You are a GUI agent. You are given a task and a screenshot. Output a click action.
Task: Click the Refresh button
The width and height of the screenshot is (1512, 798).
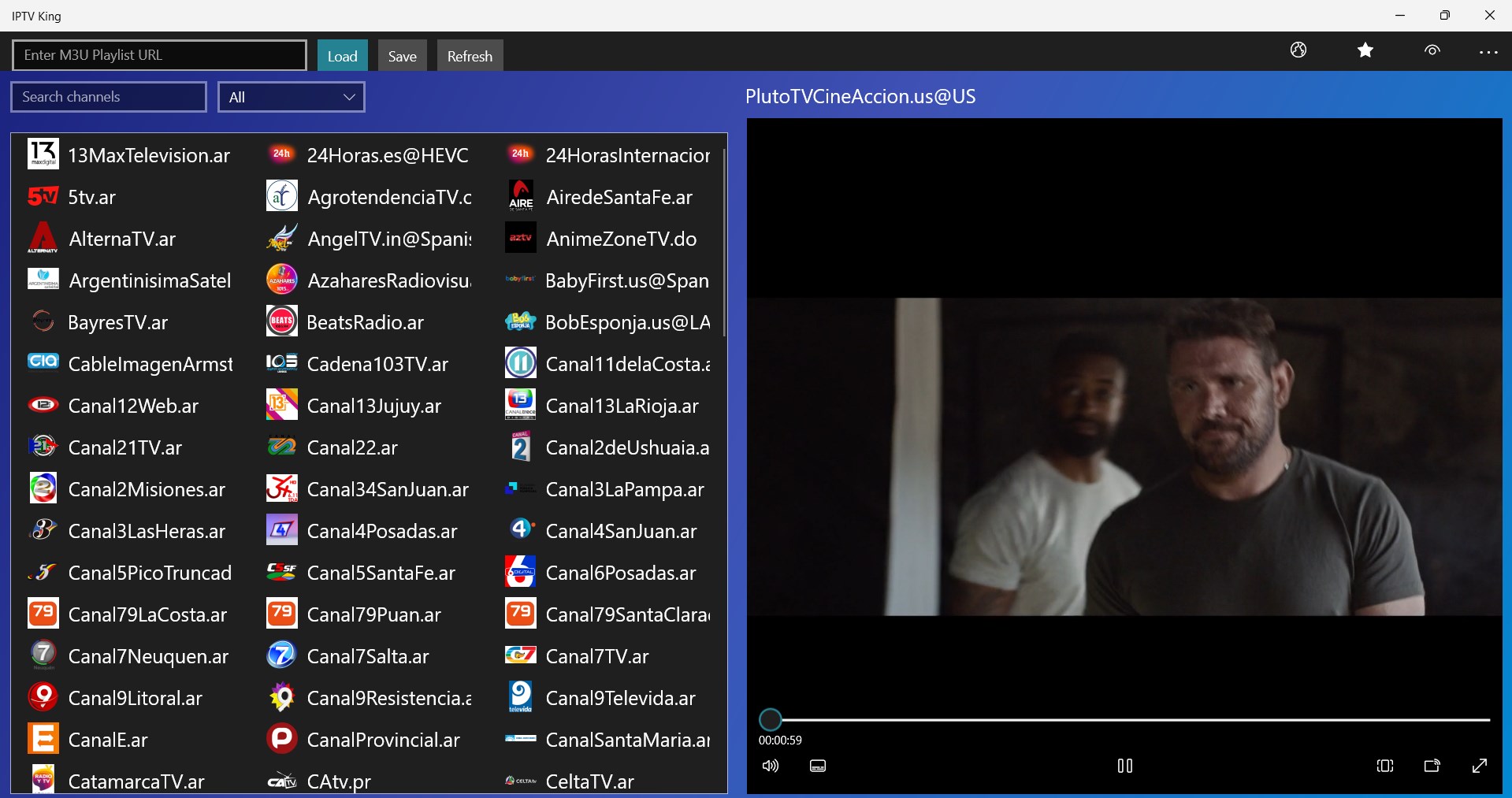[469, 55]
